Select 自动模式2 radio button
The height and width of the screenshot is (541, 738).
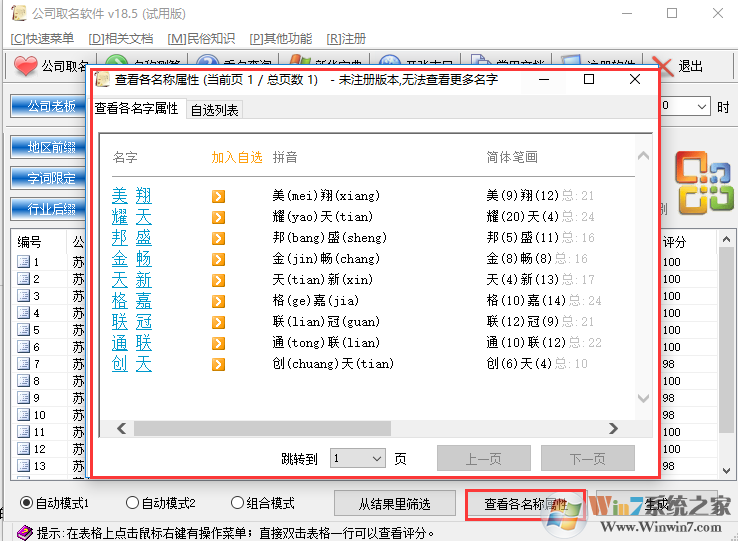coord(132,503)
